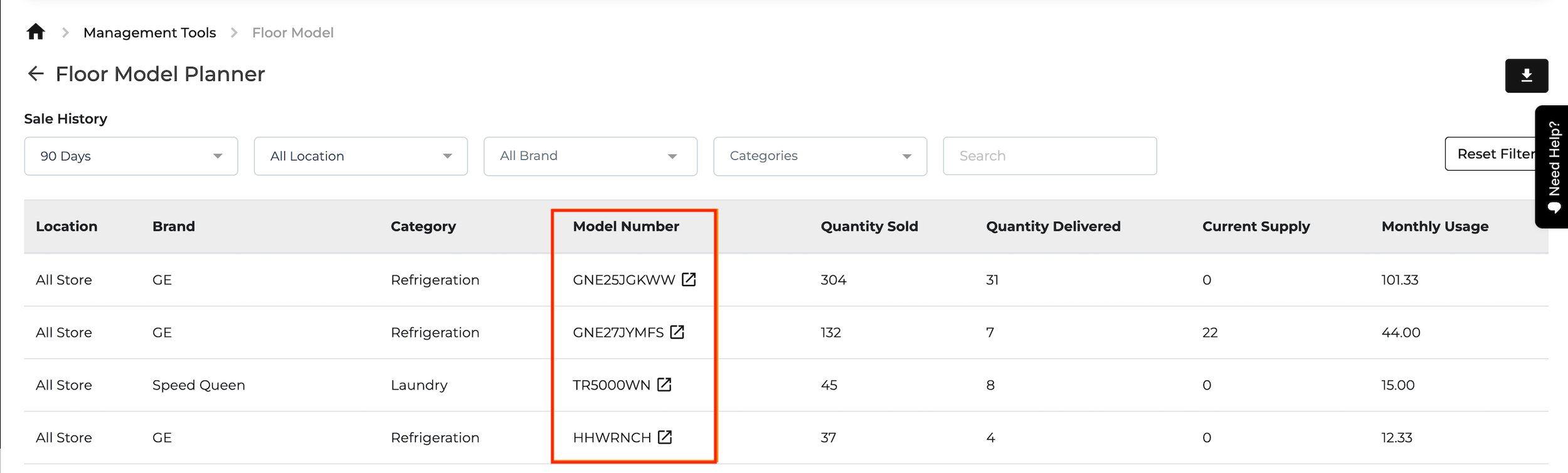Click the back arrow beside Floor Model Planner
The width and height of the screenshot is (1568, 473).
point(36,74)
